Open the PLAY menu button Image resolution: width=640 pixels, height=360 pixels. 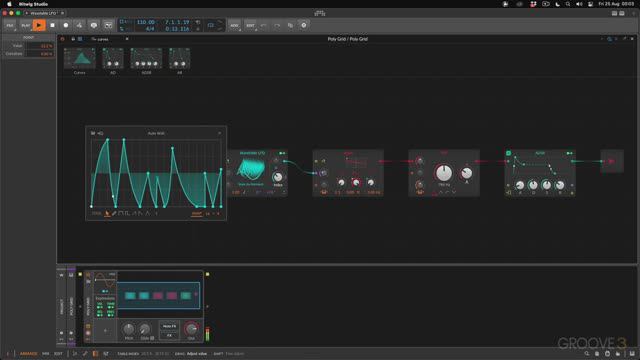tap(25, 25)
